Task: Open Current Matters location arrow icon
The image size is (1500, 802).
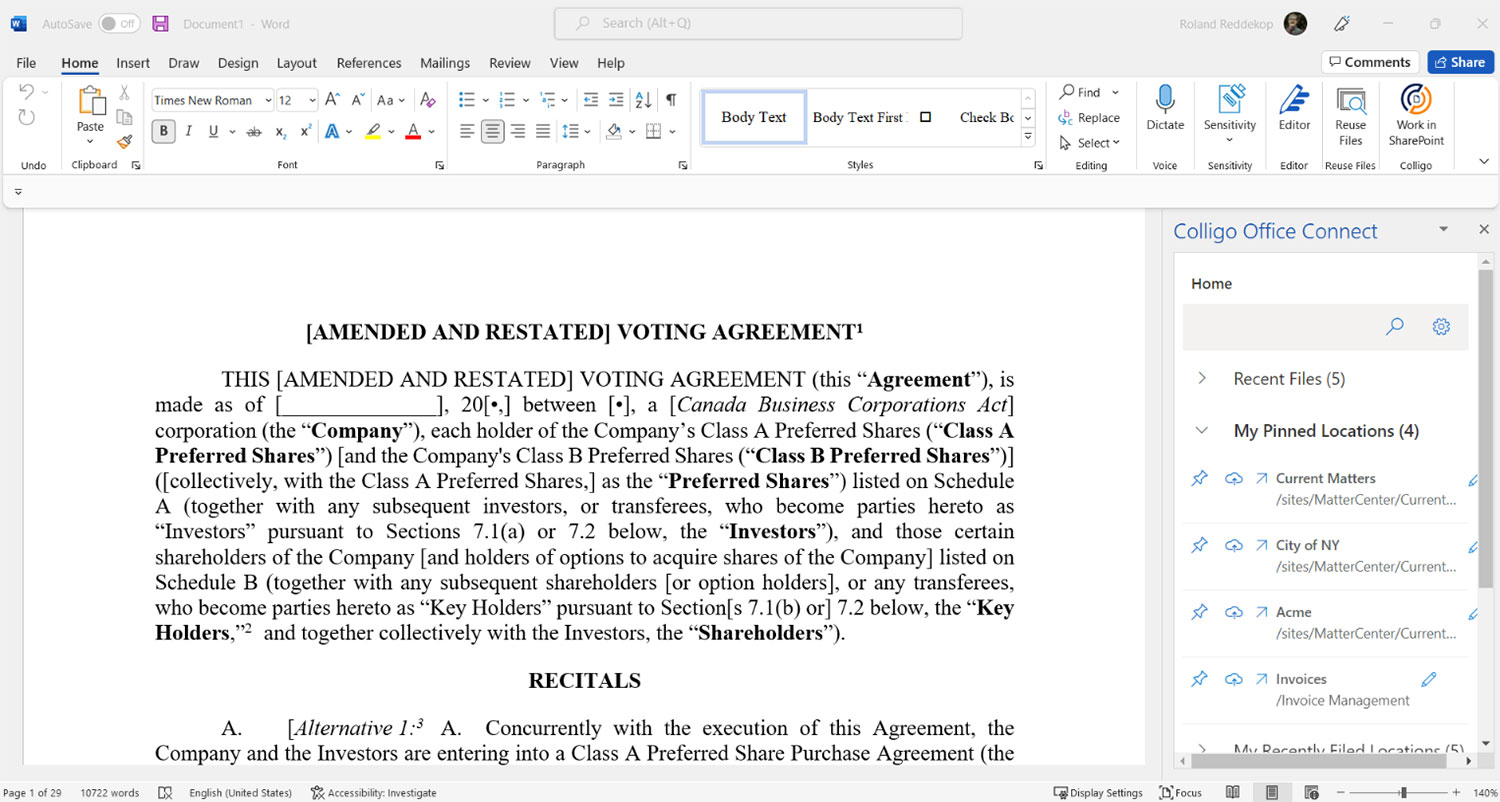Action: [1261, 478]
